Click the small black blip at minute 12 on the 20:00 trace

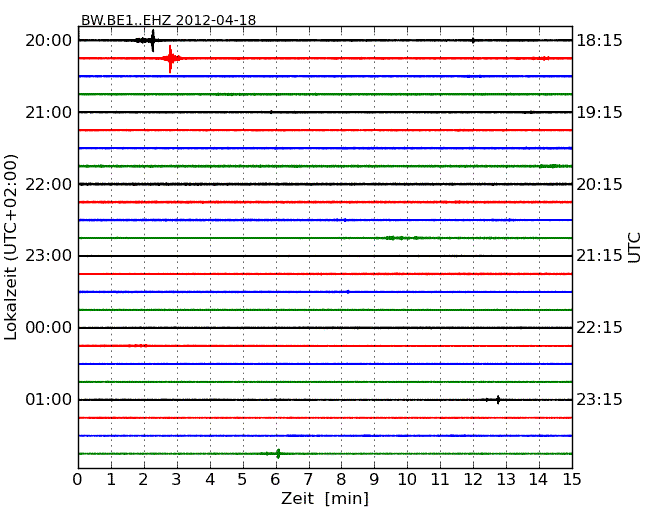(473, 40)
